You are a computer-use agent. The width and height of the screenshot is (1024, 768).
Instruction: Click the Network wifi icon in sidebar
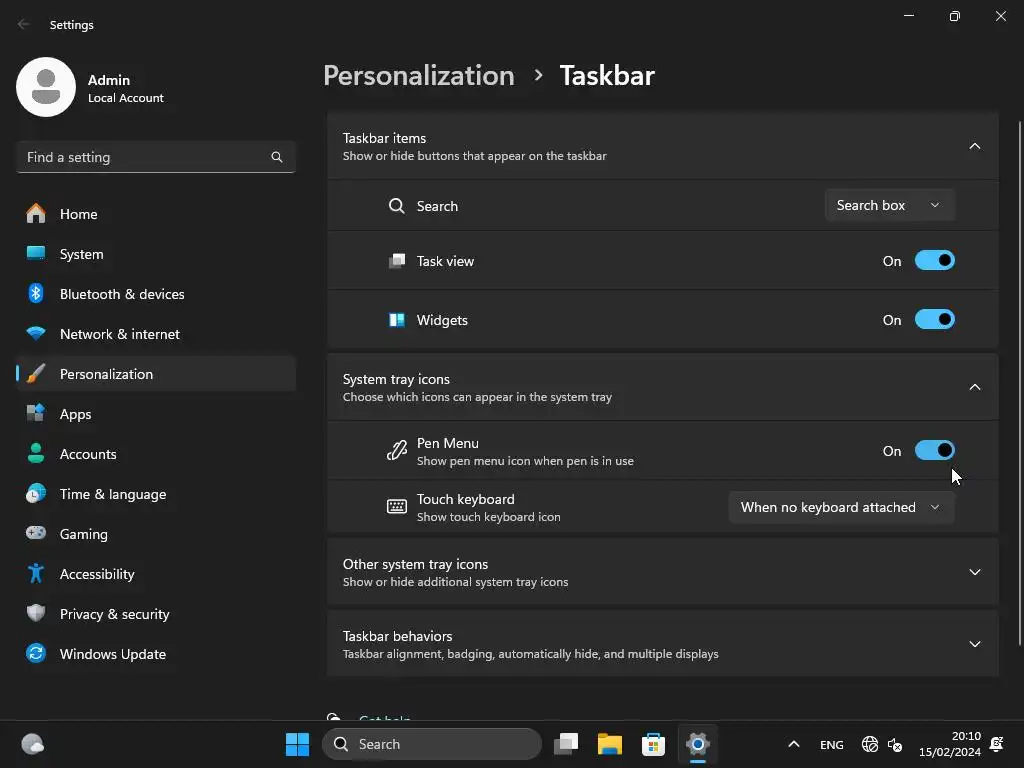coord(36,334)
